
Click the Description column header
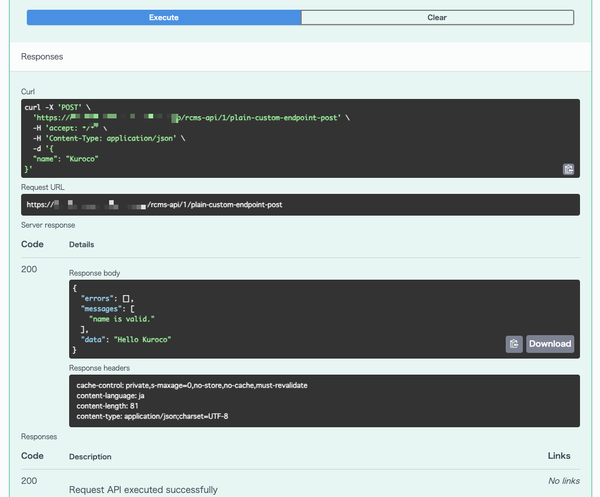(90, 457)
